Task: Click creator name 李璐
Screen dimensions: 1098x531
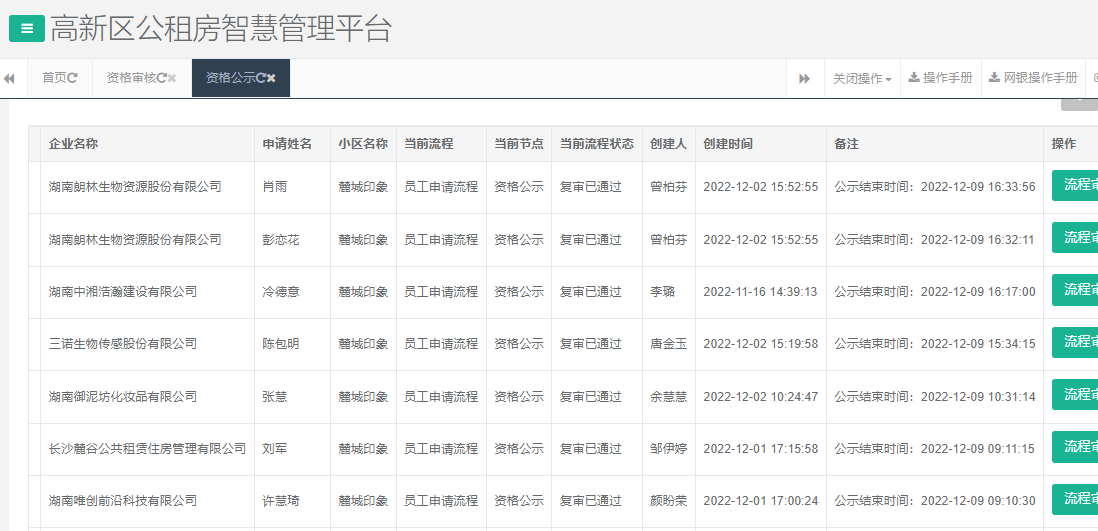Action: (662, 291)
